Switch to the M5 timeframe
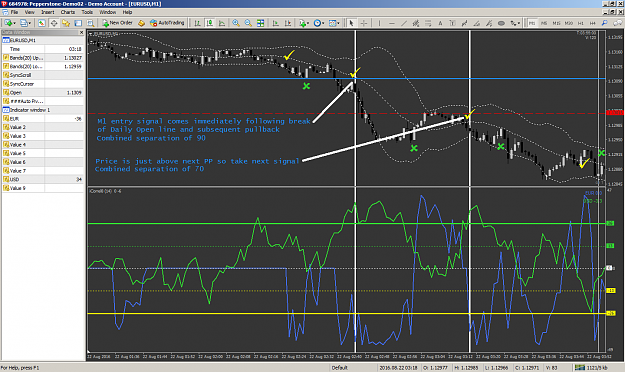Screen dimensions: 625x372 click(x=544, y=23)
